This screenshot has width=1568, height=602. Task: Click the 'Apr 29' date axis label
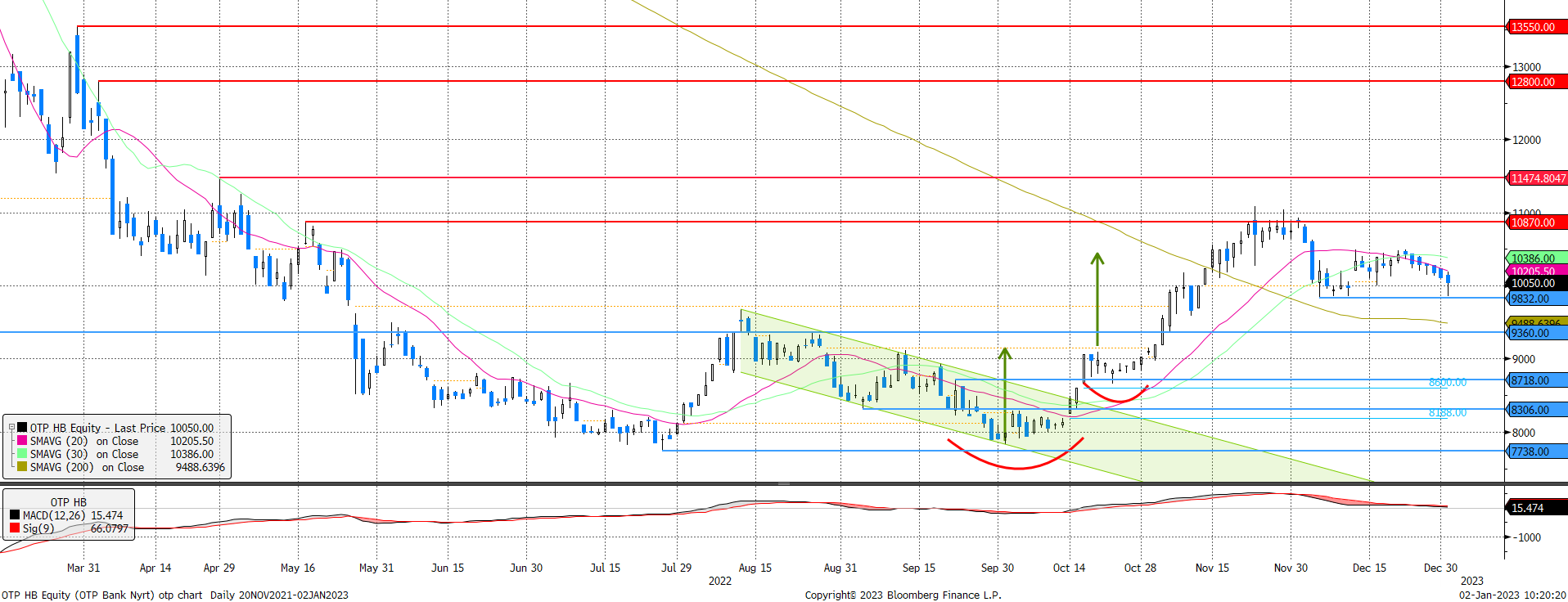219,568
